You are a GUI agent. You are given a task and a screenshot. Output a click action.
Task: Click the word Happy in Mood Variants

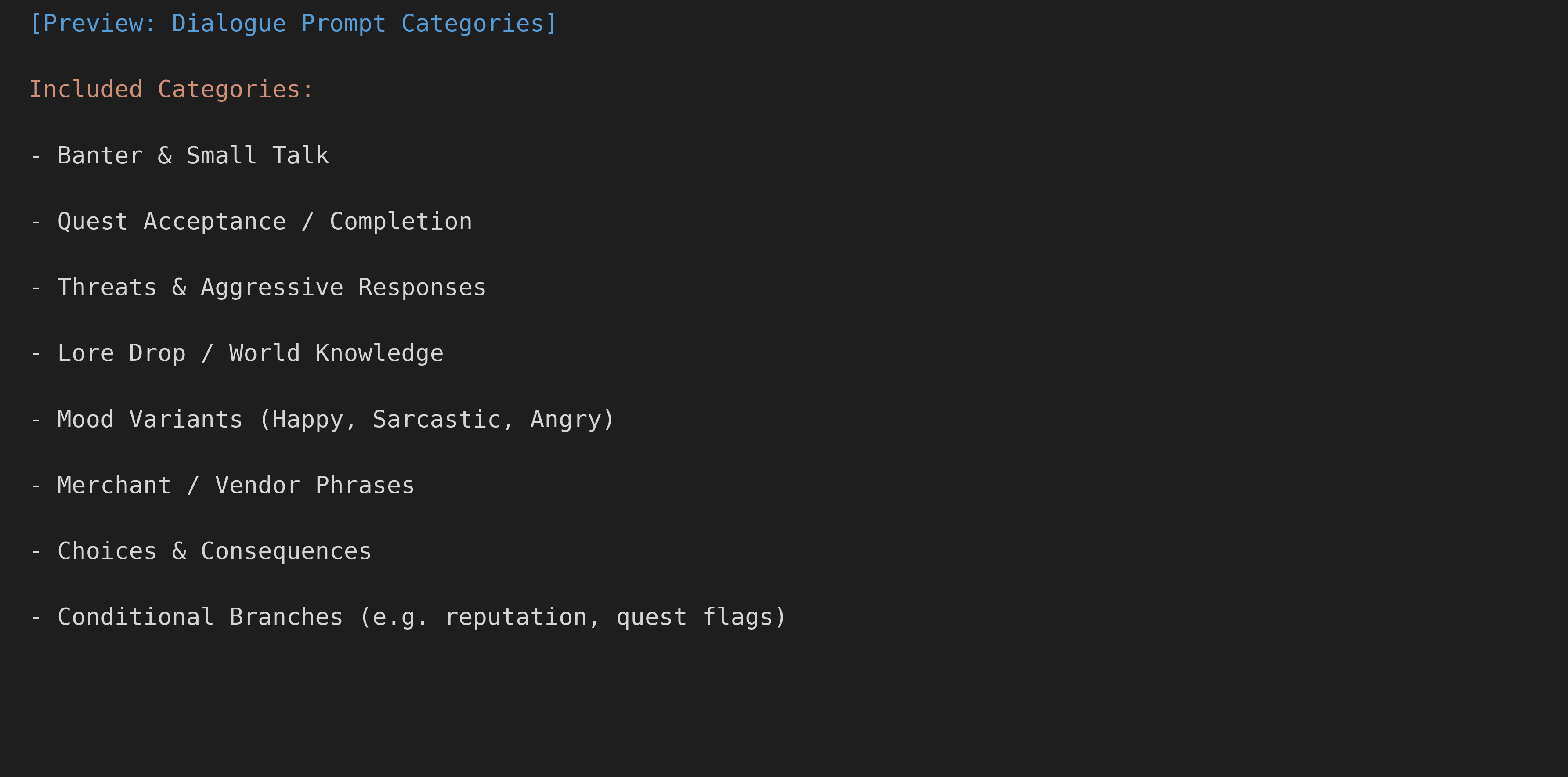pyautogui.click(x=308, y=419)
